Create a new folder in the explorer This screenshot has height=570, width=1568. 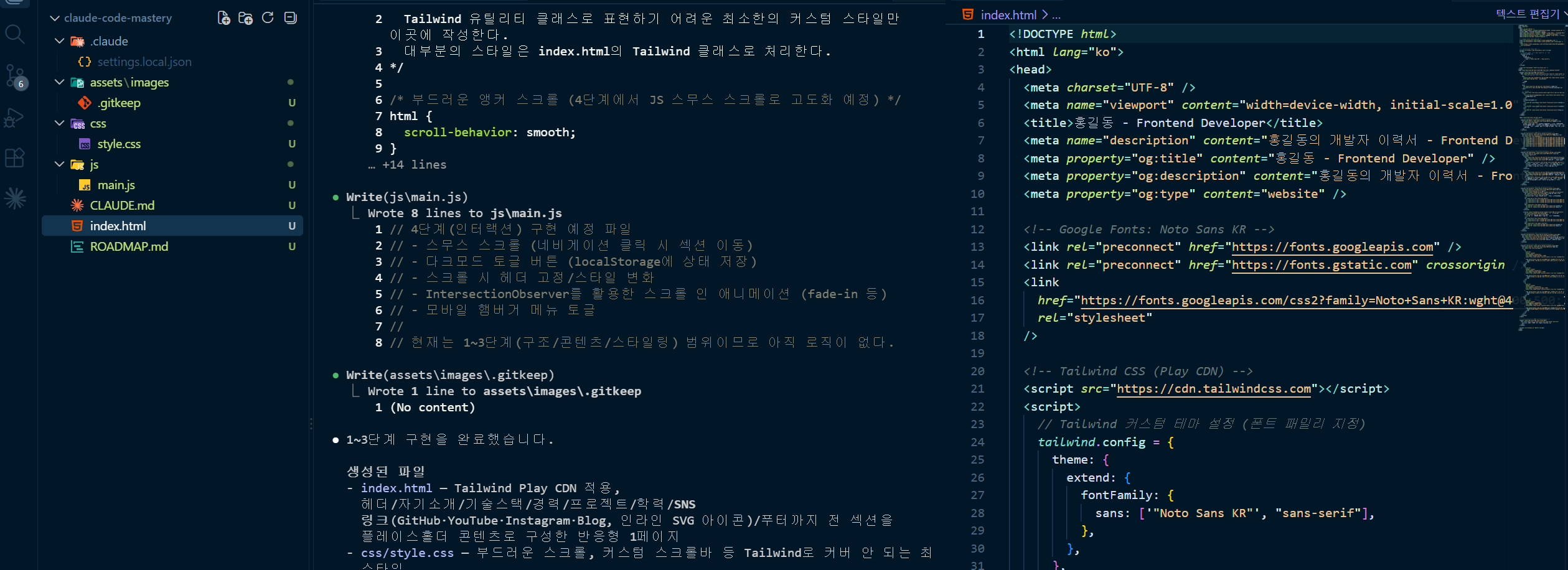coord(246,18)
